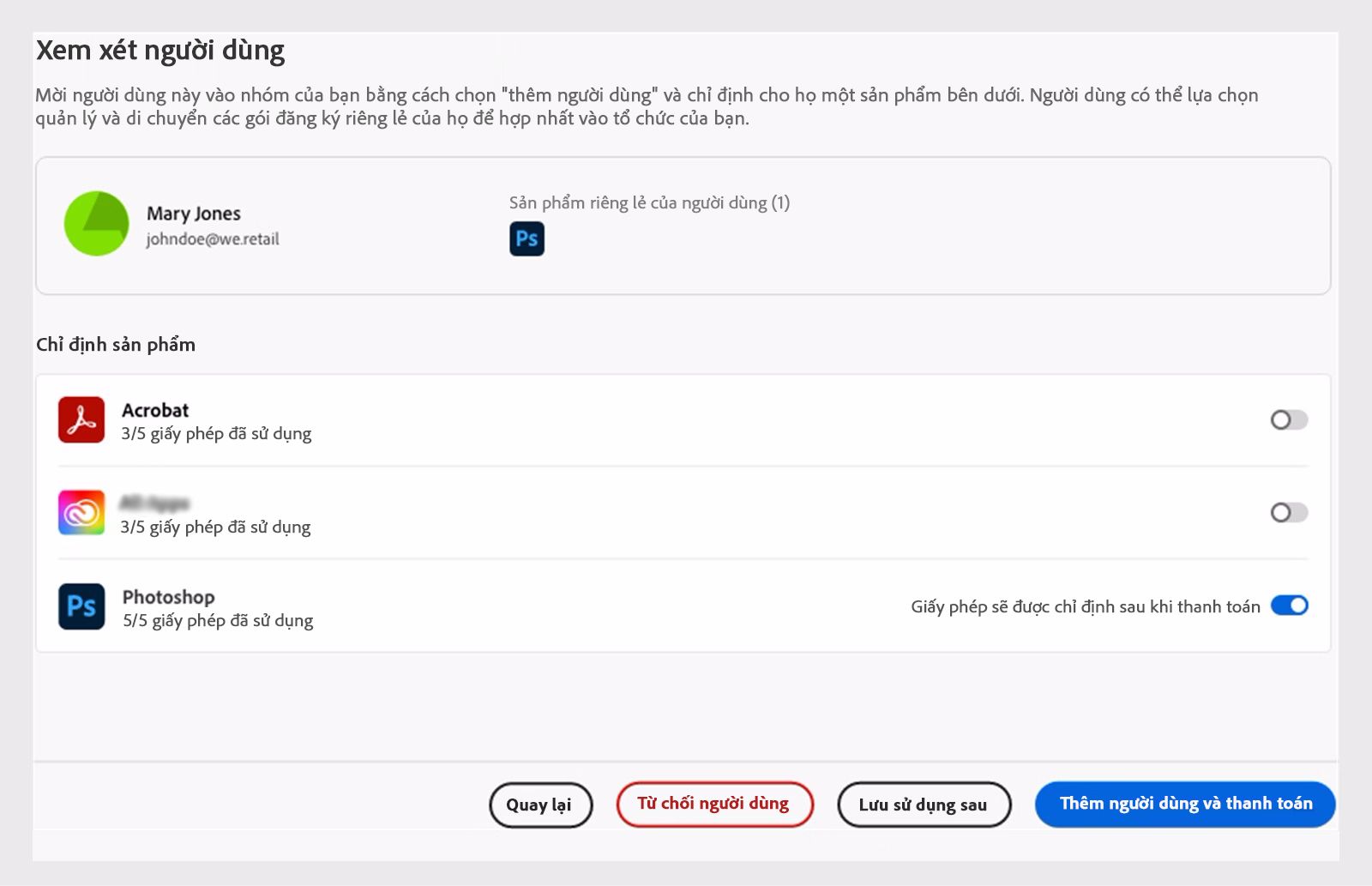Viewport: 1372px width, 886px height.
Task: Click Từ chối người dùng button
Action: [x=714, y=804]
